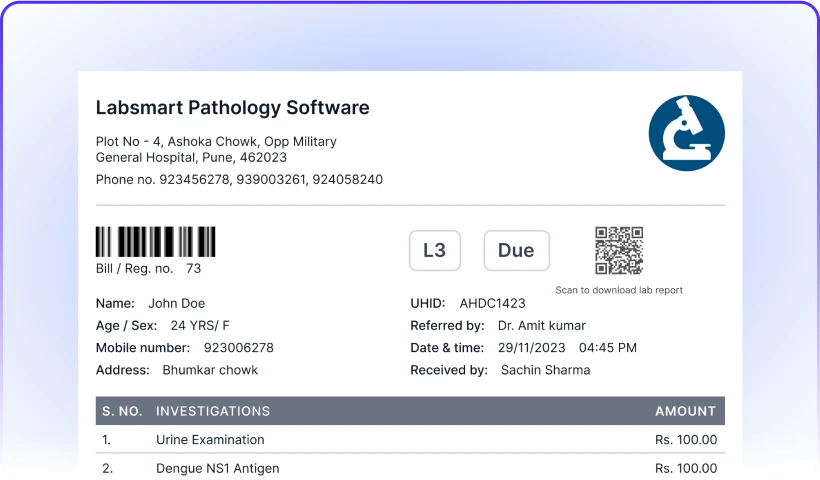Image resolution: width=820 pixels, height=480 pixels.
Task: Click the Scan to download lab report caption
Action: 619,290
